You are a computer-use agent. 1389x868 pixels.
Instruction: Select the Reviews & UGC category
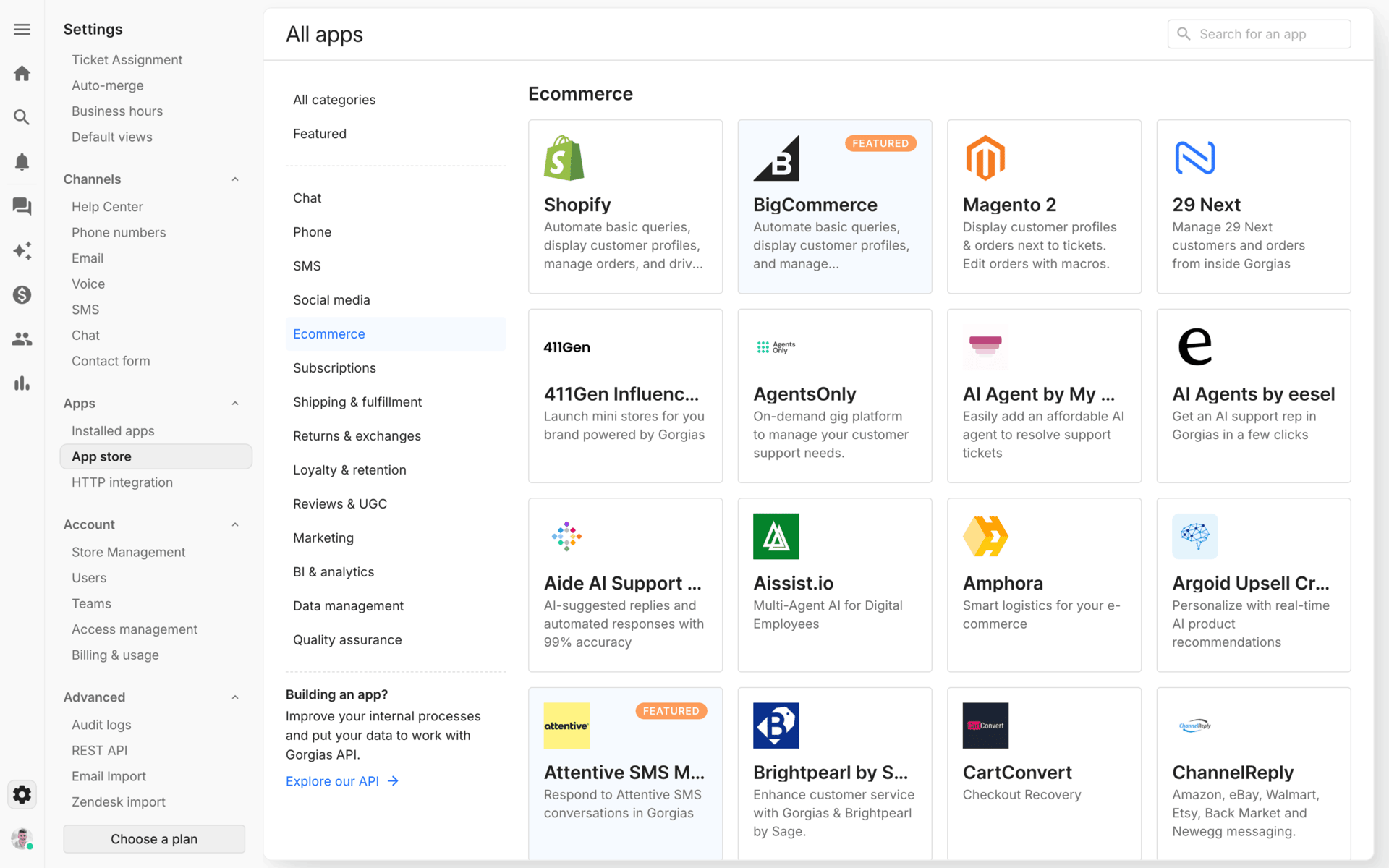click(x=396, y=504)
